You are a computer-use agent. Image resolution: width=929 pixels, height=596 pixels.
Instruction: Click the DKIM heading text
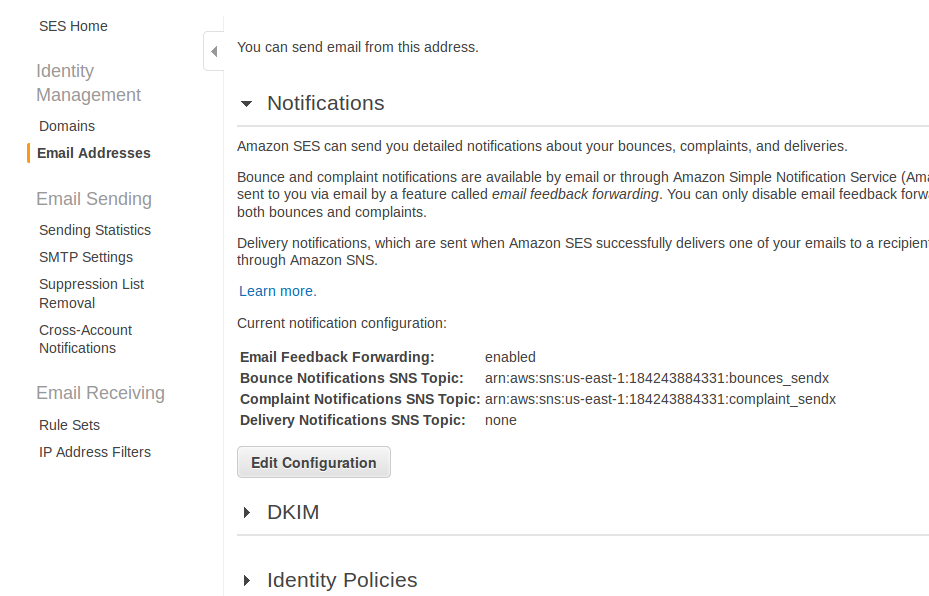point(293,512)
